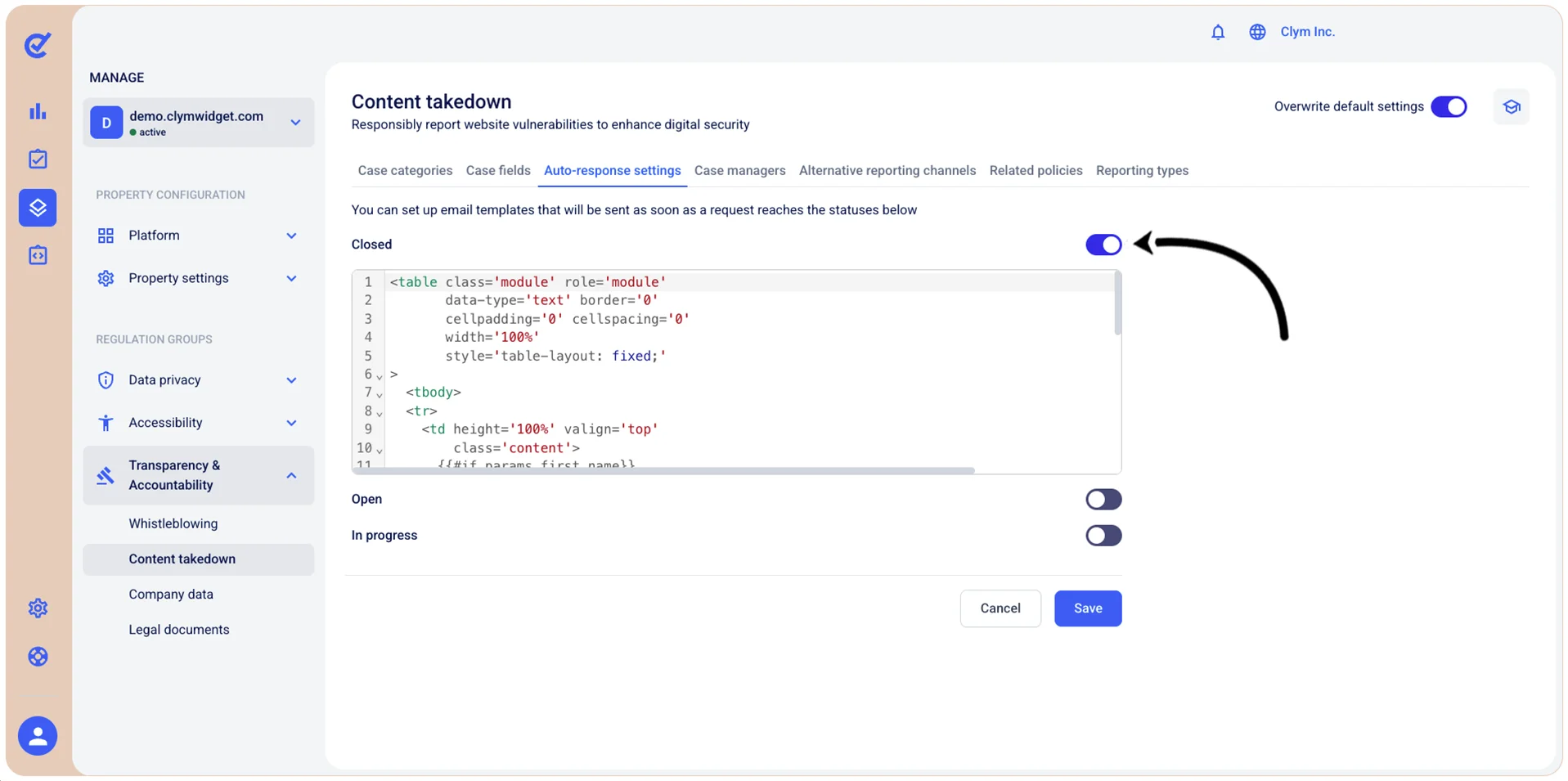The image size is (1568, 781).
Task: Open the analytics bar chart icon
Action: coord(38,111)
